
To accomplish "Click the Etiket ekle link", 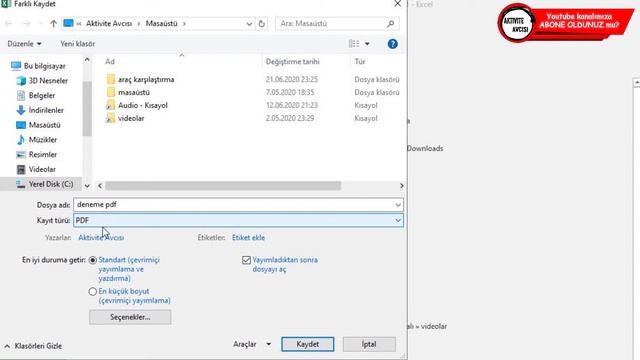I will click(x=249, y=238).
